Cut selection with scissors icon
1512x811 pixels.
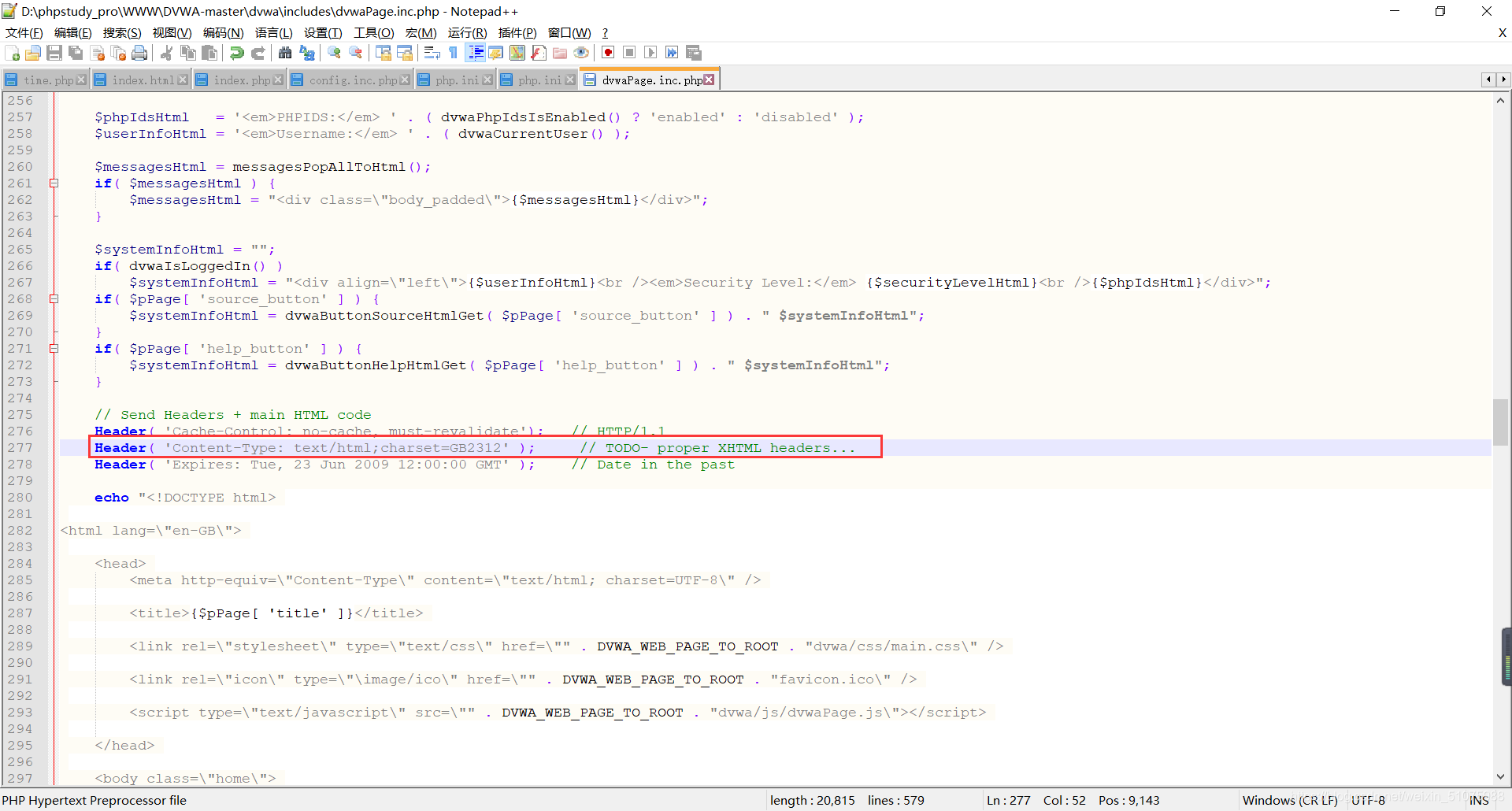click(x=166, y=53)
